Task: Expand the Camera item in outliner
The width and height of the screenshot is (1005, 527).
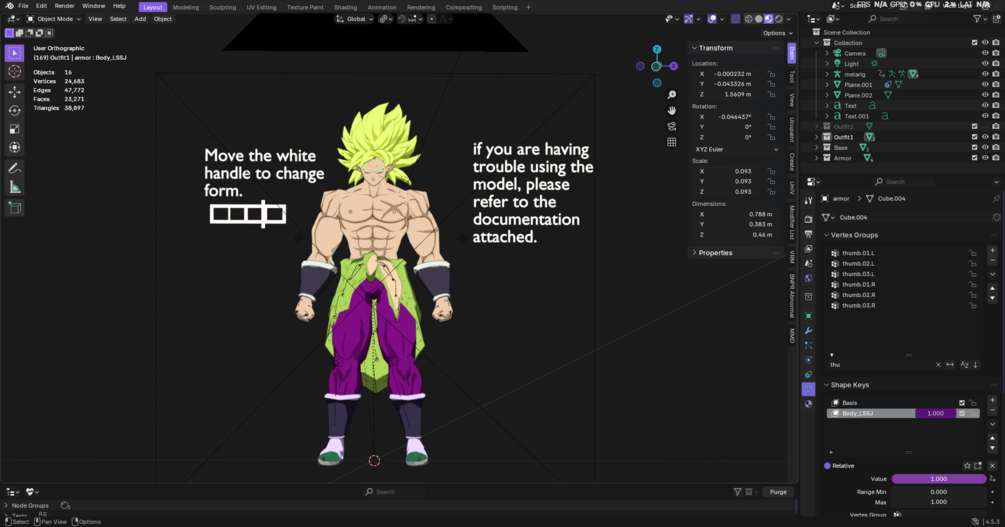Action: pos(827,53)
